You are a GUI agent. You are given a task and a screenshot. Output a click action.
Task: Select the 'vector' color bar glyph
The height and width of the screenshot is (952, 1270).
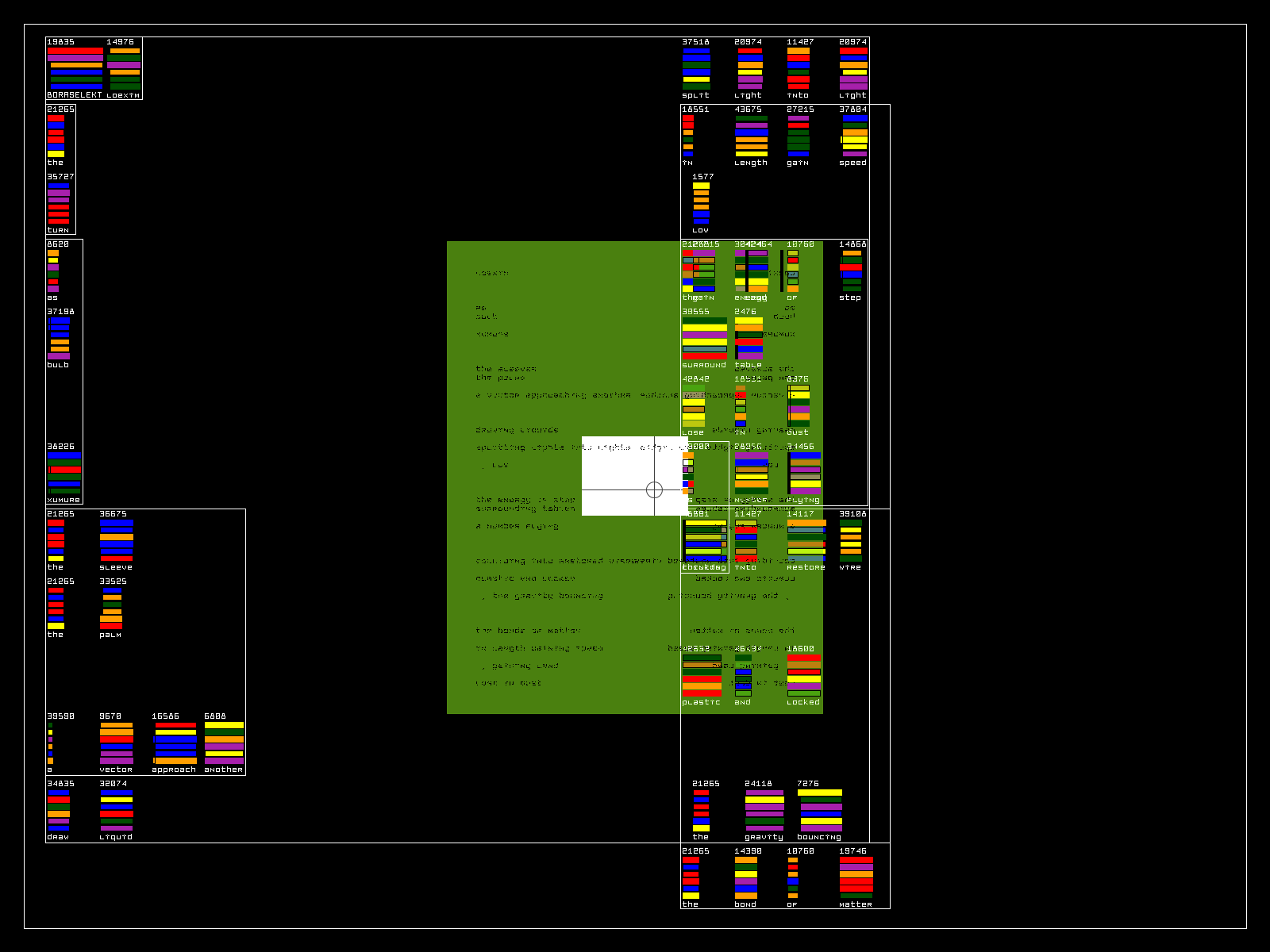[x=116, y=743]
